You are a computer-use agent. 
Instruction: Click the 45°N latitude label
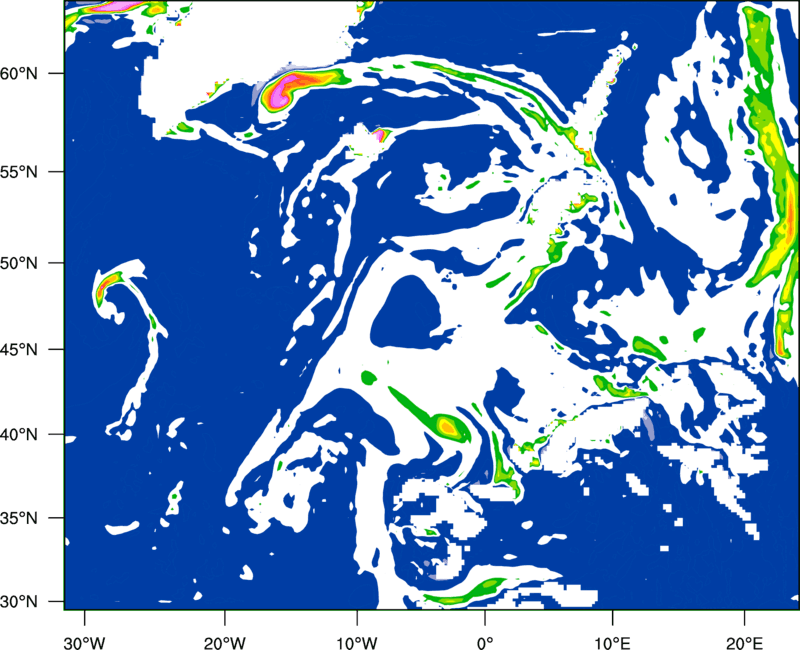point(19,350)
